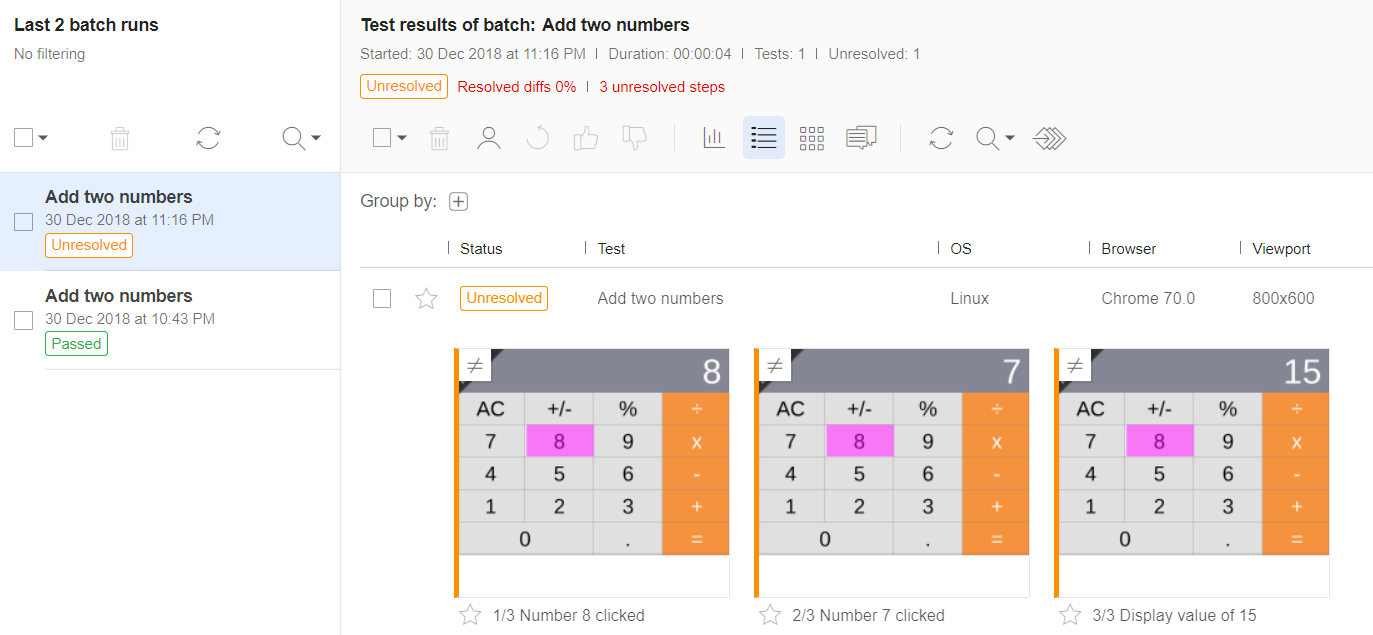Viewport: 1373px width, 635px height.
Task: Switch to the list view of tests
Action: tap(764, 138)
